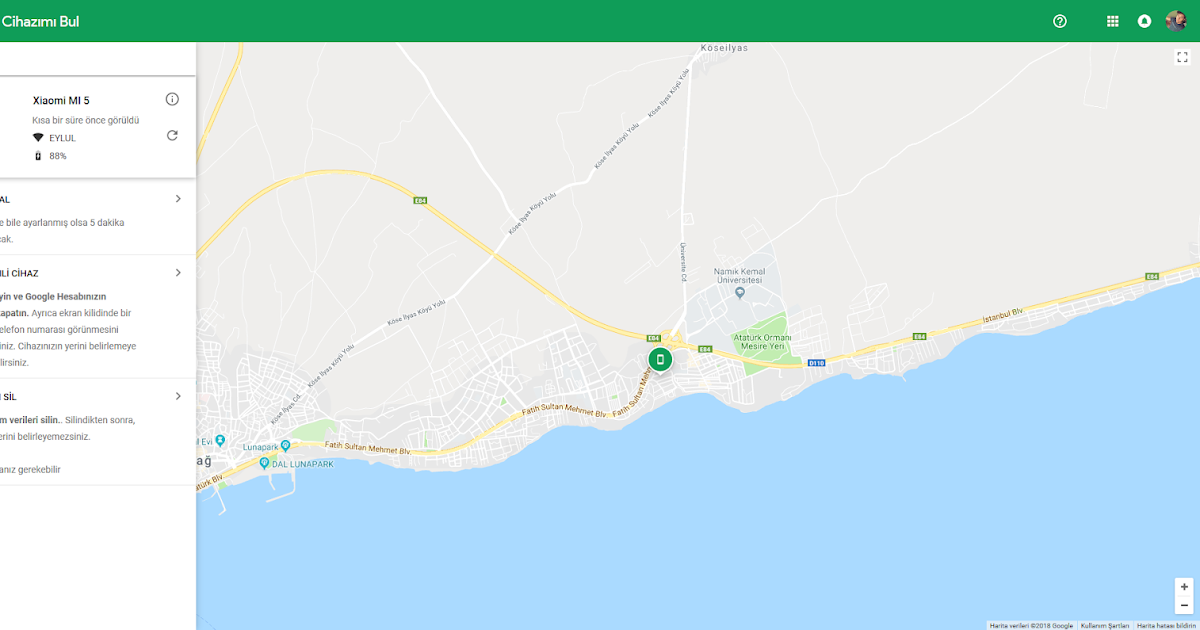Open the help question mark icon

tap(1060, 21)
